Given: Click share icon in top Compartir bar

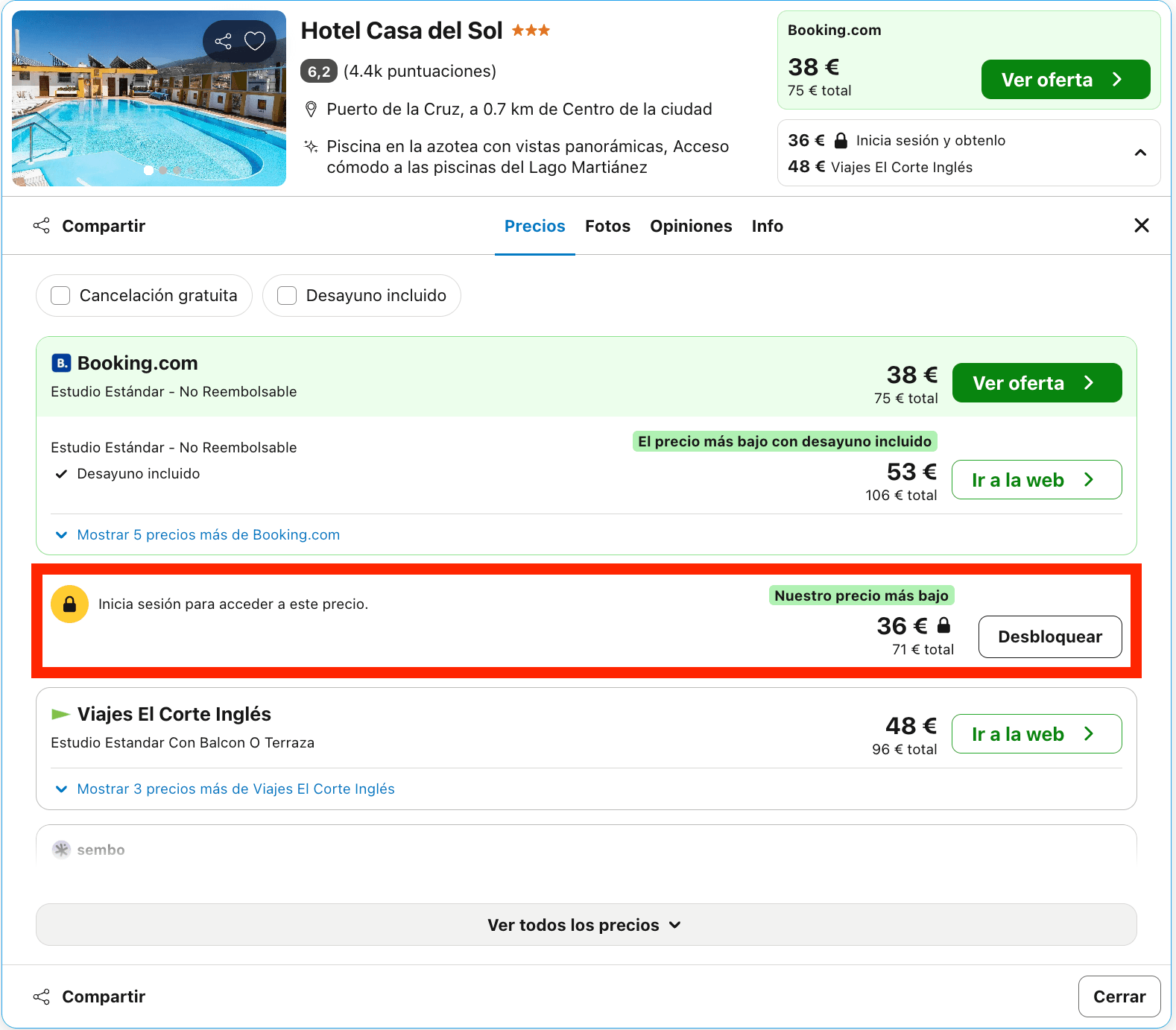Looking at the screenshot, I should (42, 226).
